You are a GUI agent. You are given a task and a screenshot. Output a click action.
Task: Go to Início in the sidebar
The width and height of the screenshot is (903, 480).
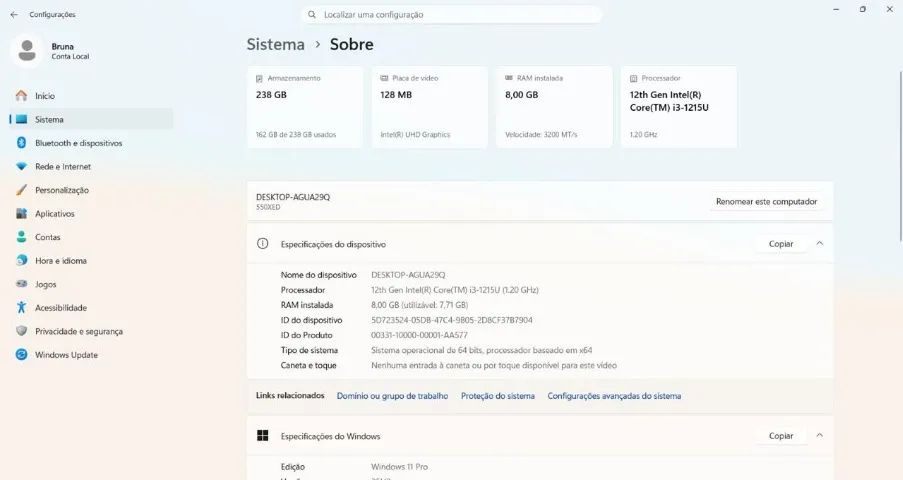[91, 96]
